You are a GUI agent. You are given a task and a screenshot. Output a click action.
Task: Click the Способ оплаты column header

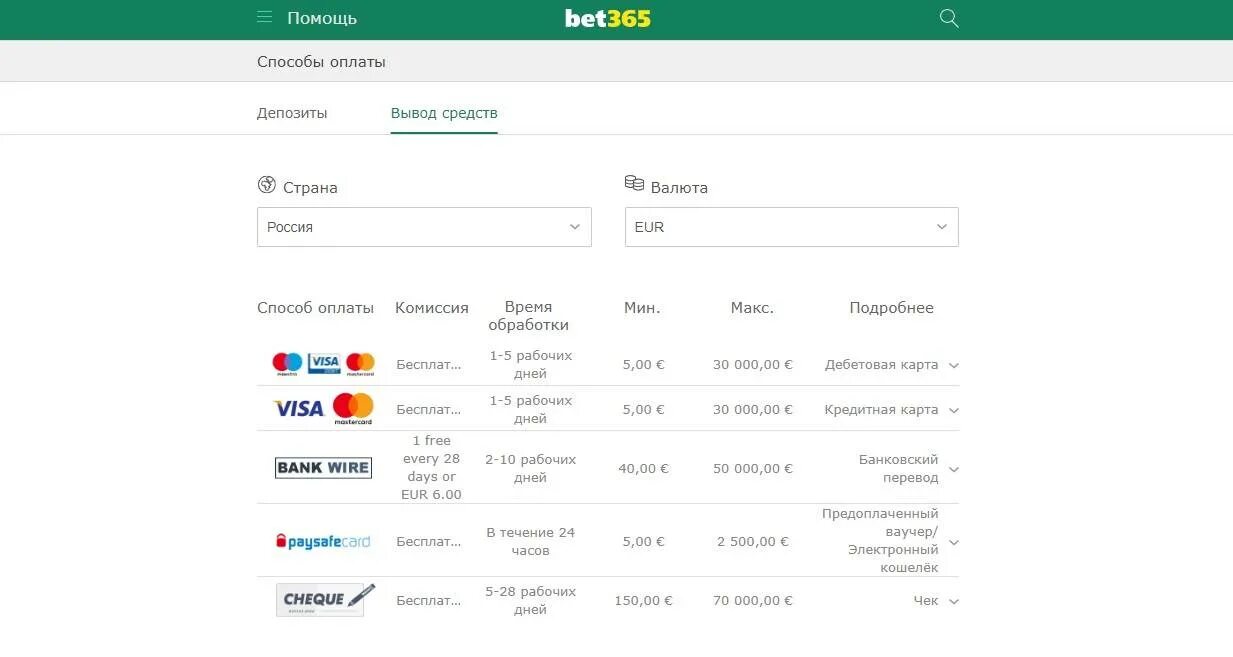(315, 308)
